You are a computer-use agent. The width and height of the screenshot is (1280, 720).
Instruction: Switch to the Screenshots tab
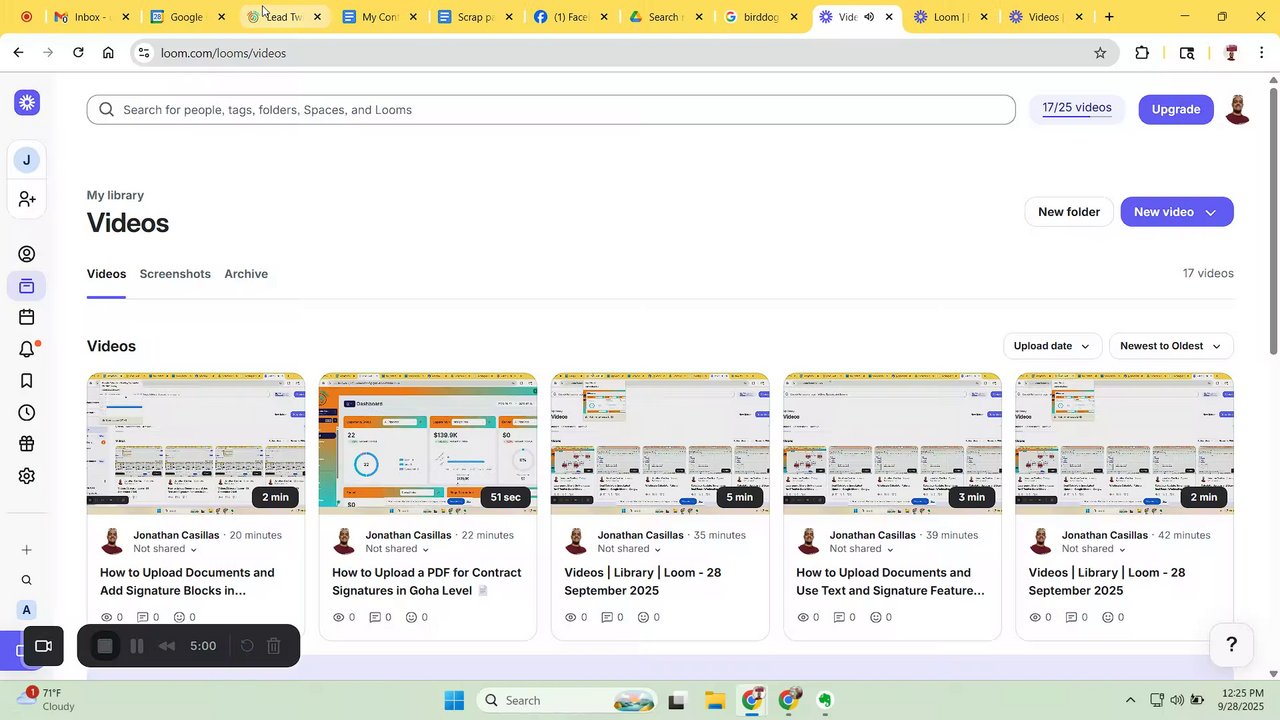[175, 274]
